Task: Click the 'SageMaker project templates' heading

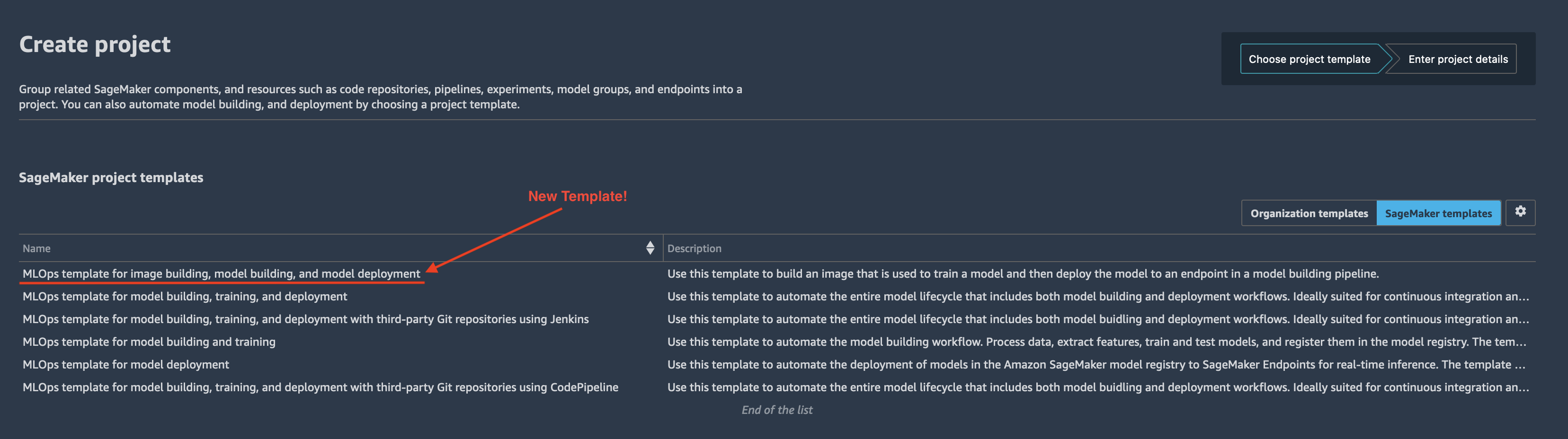Action: click(111, 177)
